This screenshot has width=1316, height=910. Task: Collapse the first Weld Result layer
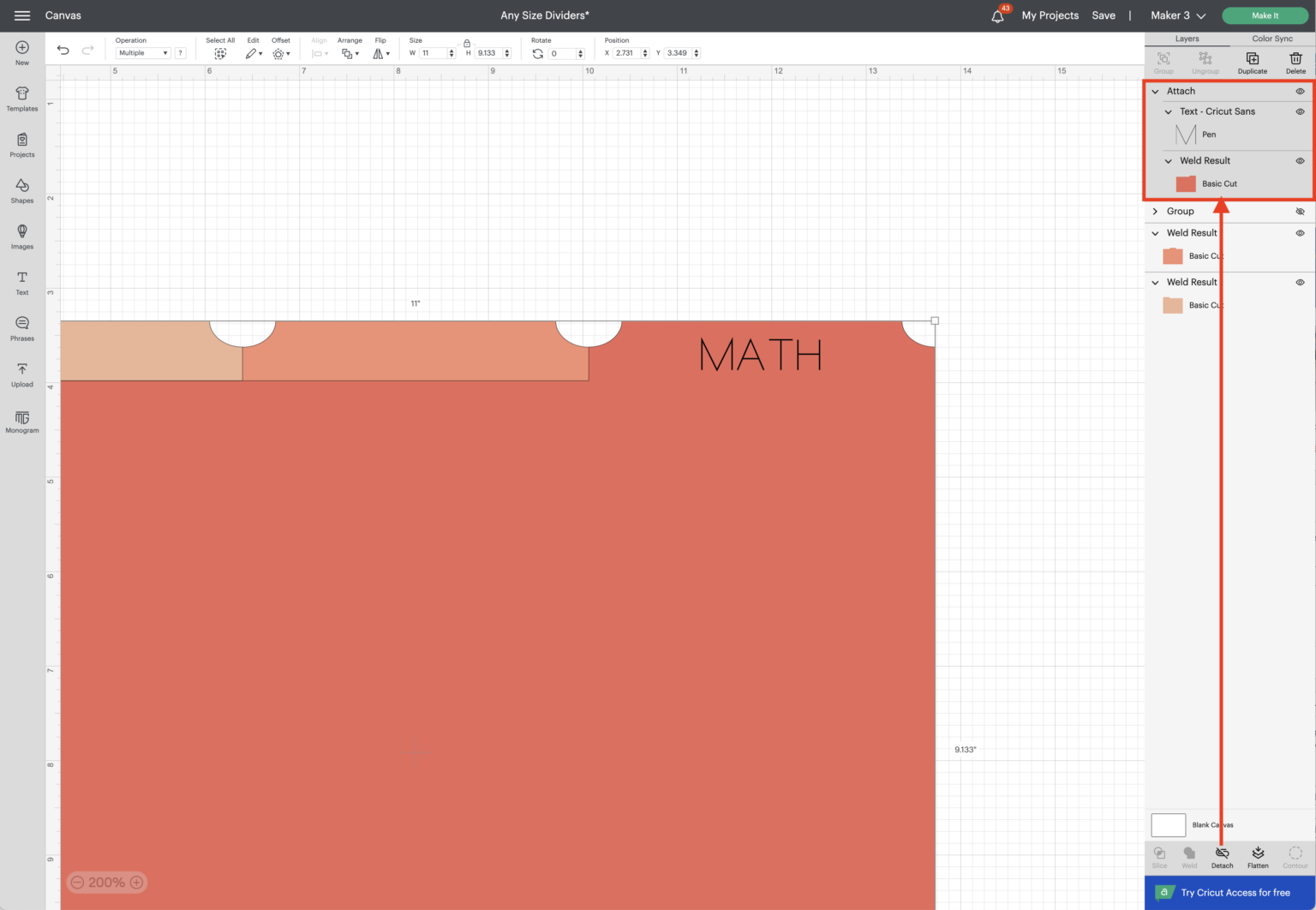click(x=1168, y=160)
